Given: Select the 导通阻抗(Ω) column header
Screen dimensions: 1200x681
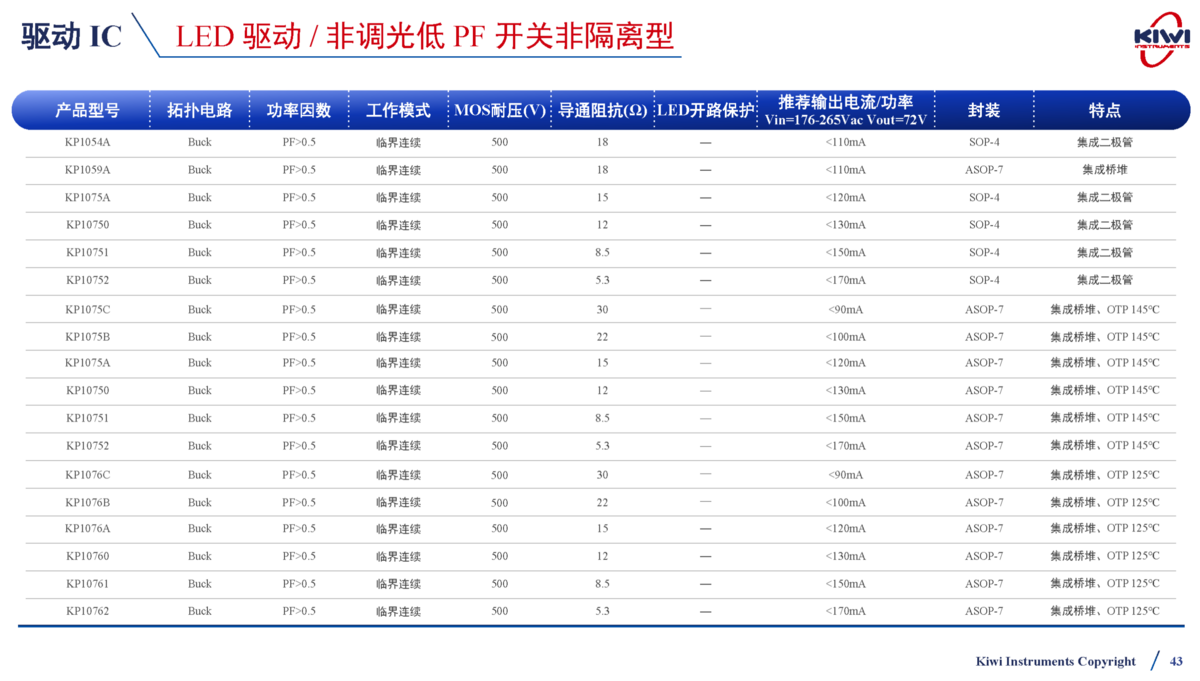Looking at the screenshot, I should pos(602,110).
